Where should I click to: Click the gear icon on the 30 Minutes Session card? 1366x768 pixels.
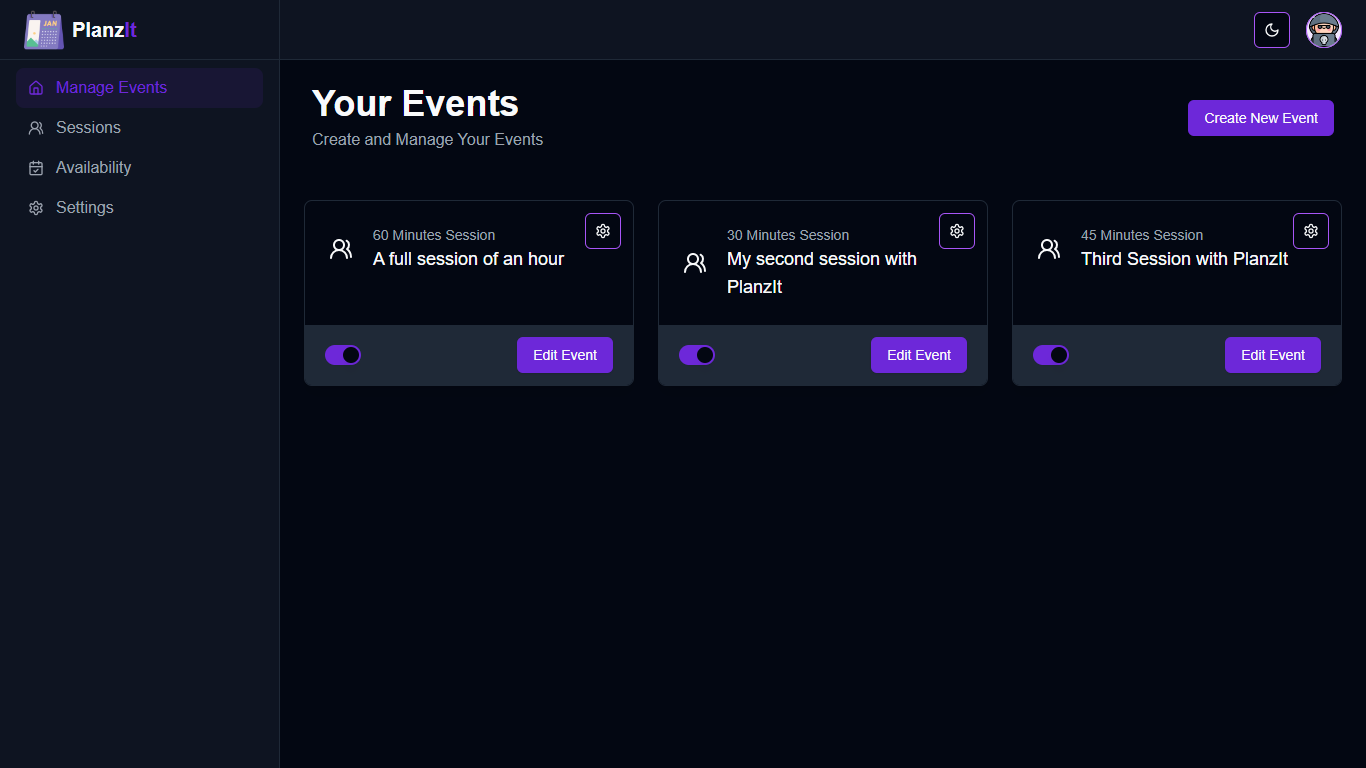tap(957, 231)
